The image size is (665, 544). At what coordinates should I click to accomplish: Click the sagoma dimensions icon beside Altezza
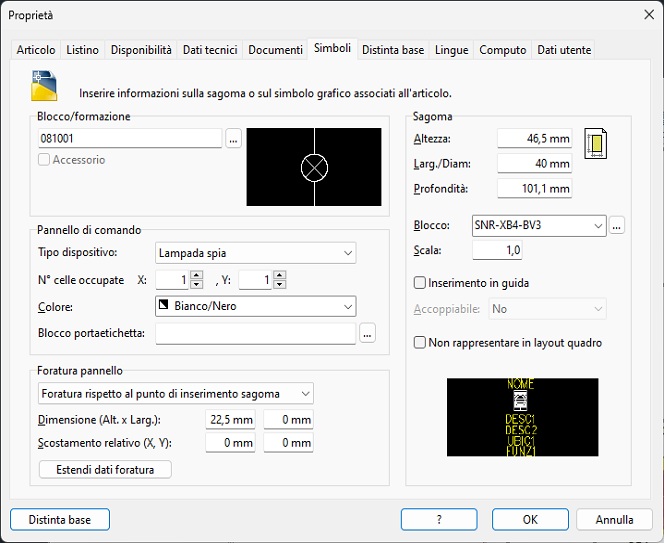[596, 145]
